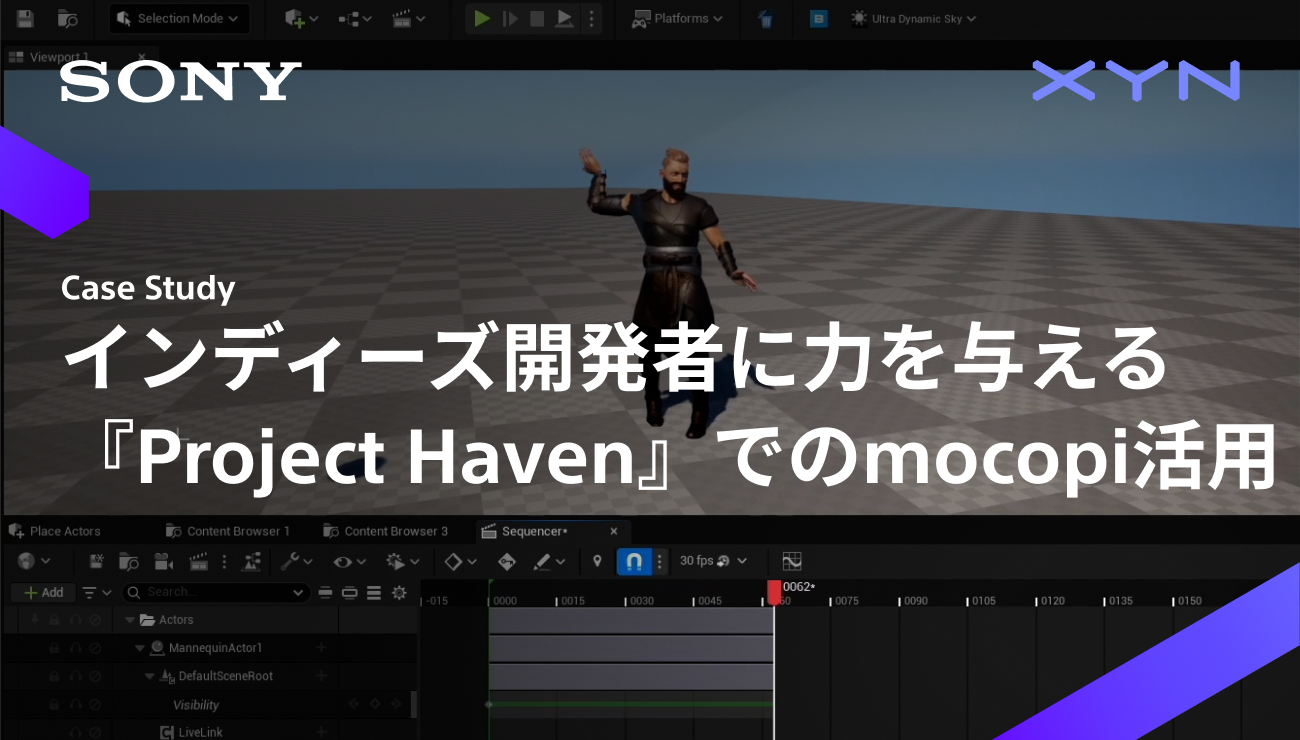Screen dimensions: 1300x740
Task: Add a Visibility keyframe with the center diamond
Action: click(375, 704)
